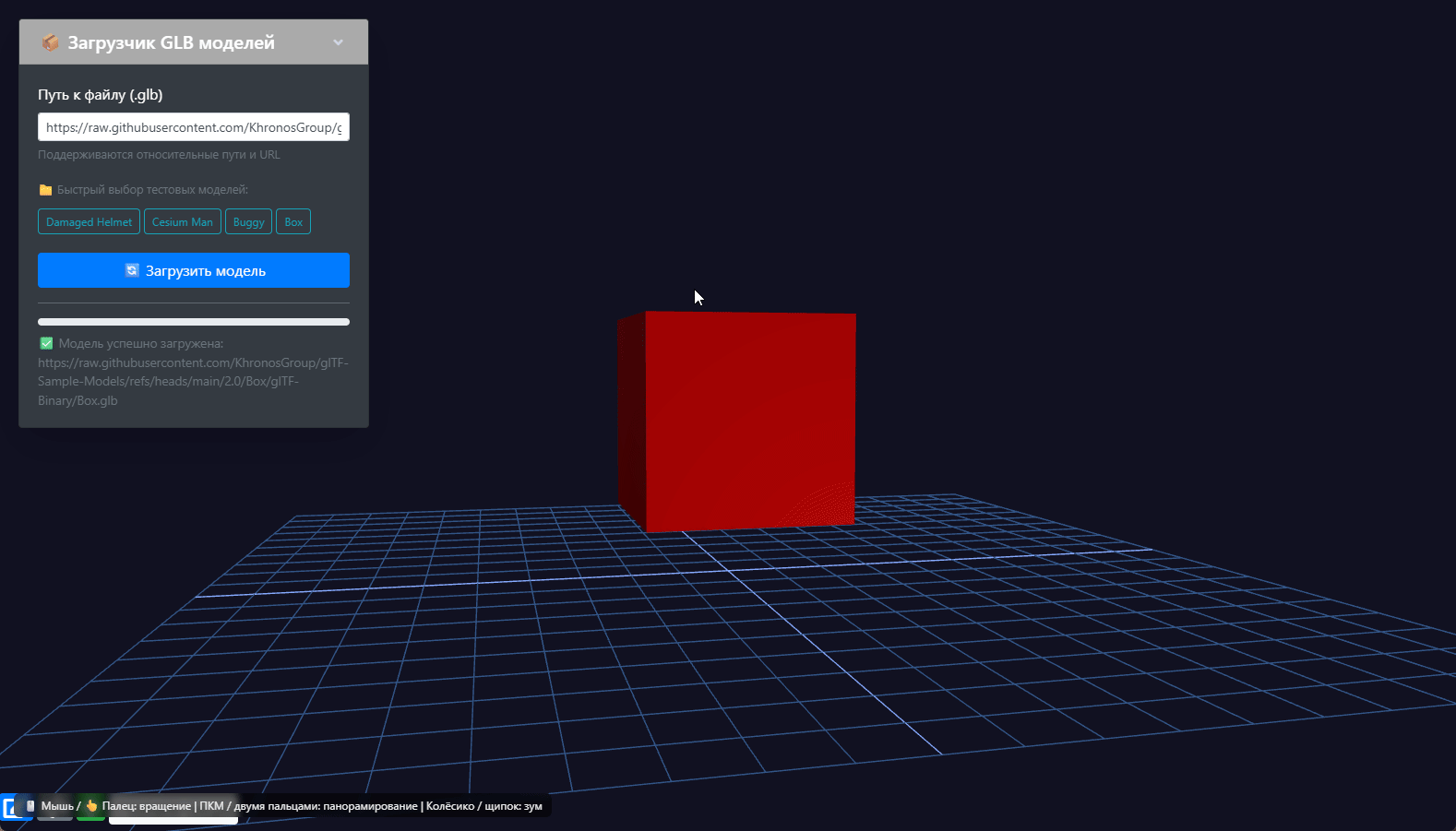Collapse the GLB loader panel chevron
The width and height of the screenshot is (1456, 831).
point(338,42)
